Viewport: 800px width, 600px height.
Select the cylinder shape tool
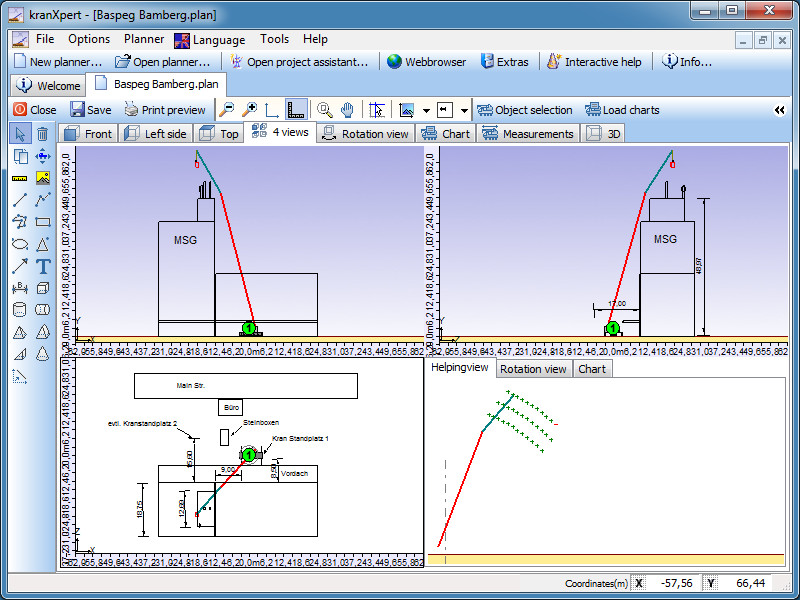[x=20, y=310]
